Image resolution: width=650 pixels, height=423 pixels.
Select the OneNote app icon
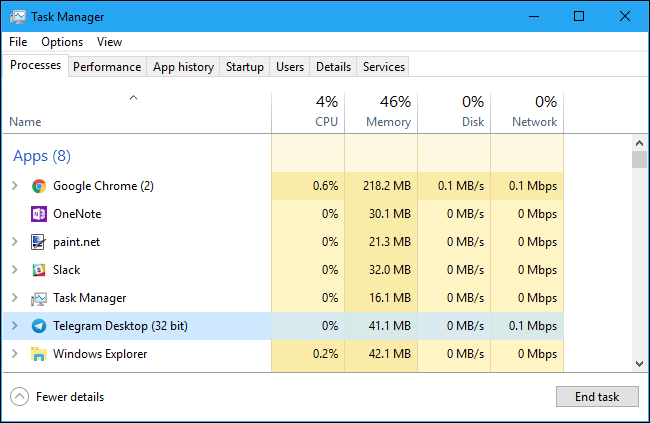39,214
